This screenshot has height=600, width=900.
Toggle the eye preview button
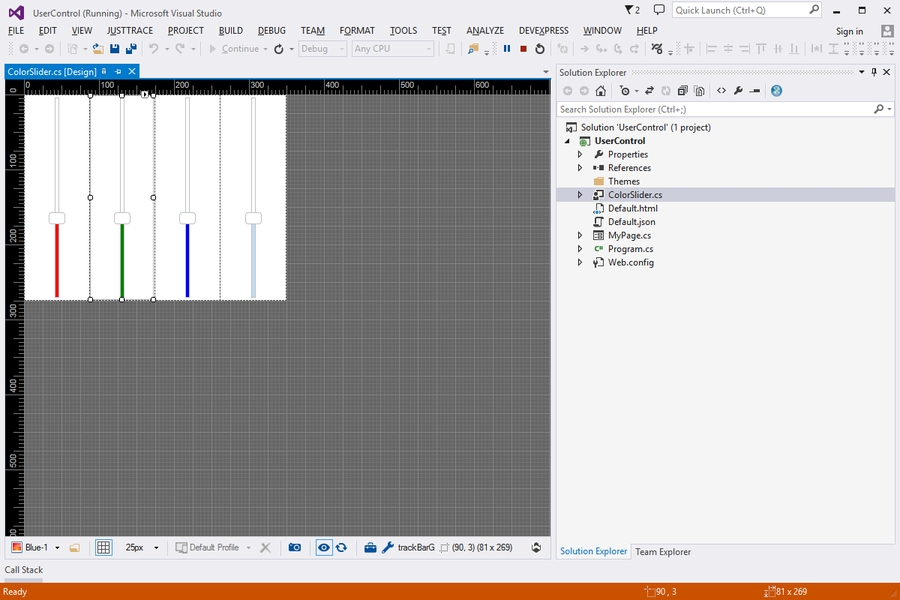pyautogui.click(x=323, y=548)
